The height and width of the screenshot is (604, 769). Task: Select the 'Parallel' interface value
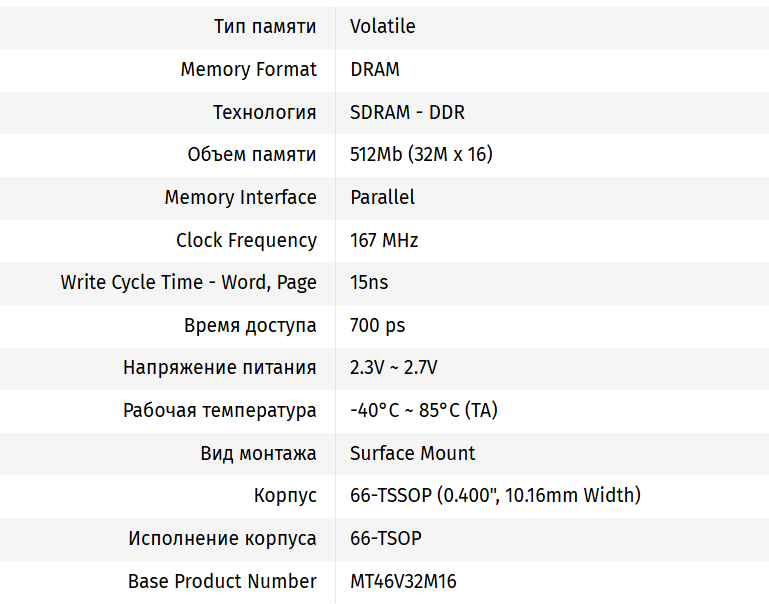point(382,197)
